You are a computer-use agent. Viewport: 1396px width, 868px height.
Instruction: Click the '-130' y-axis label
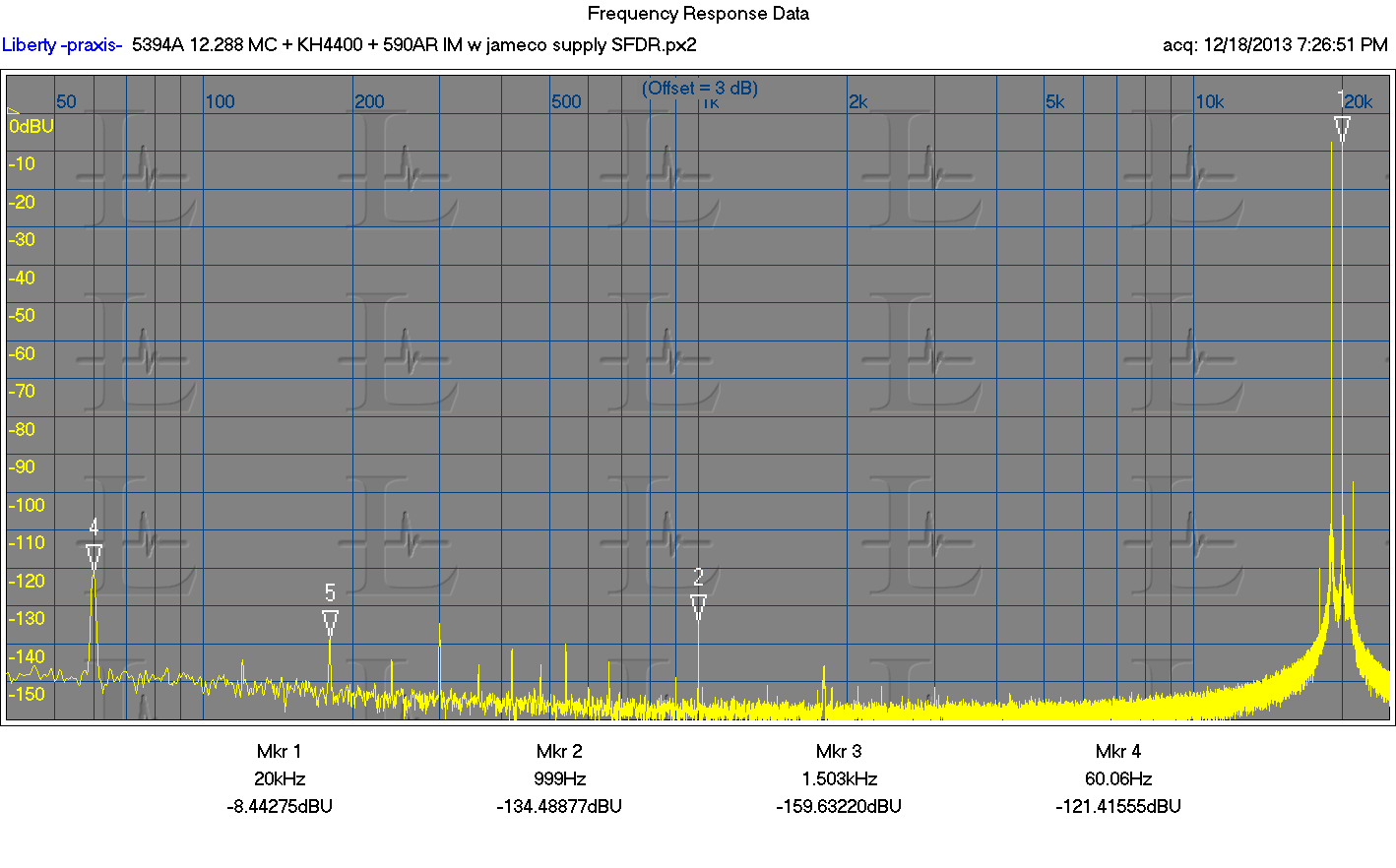coord(27,619)
